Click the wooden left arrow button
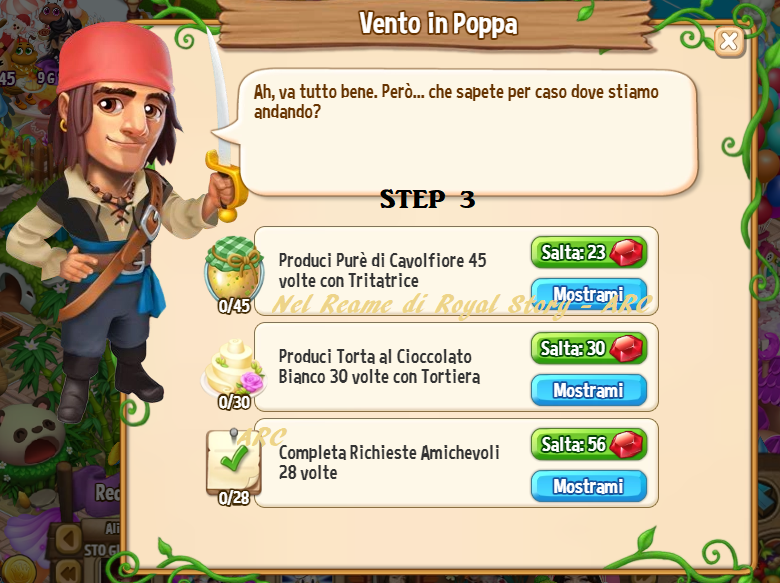780x583 pixels. (69, 538)
